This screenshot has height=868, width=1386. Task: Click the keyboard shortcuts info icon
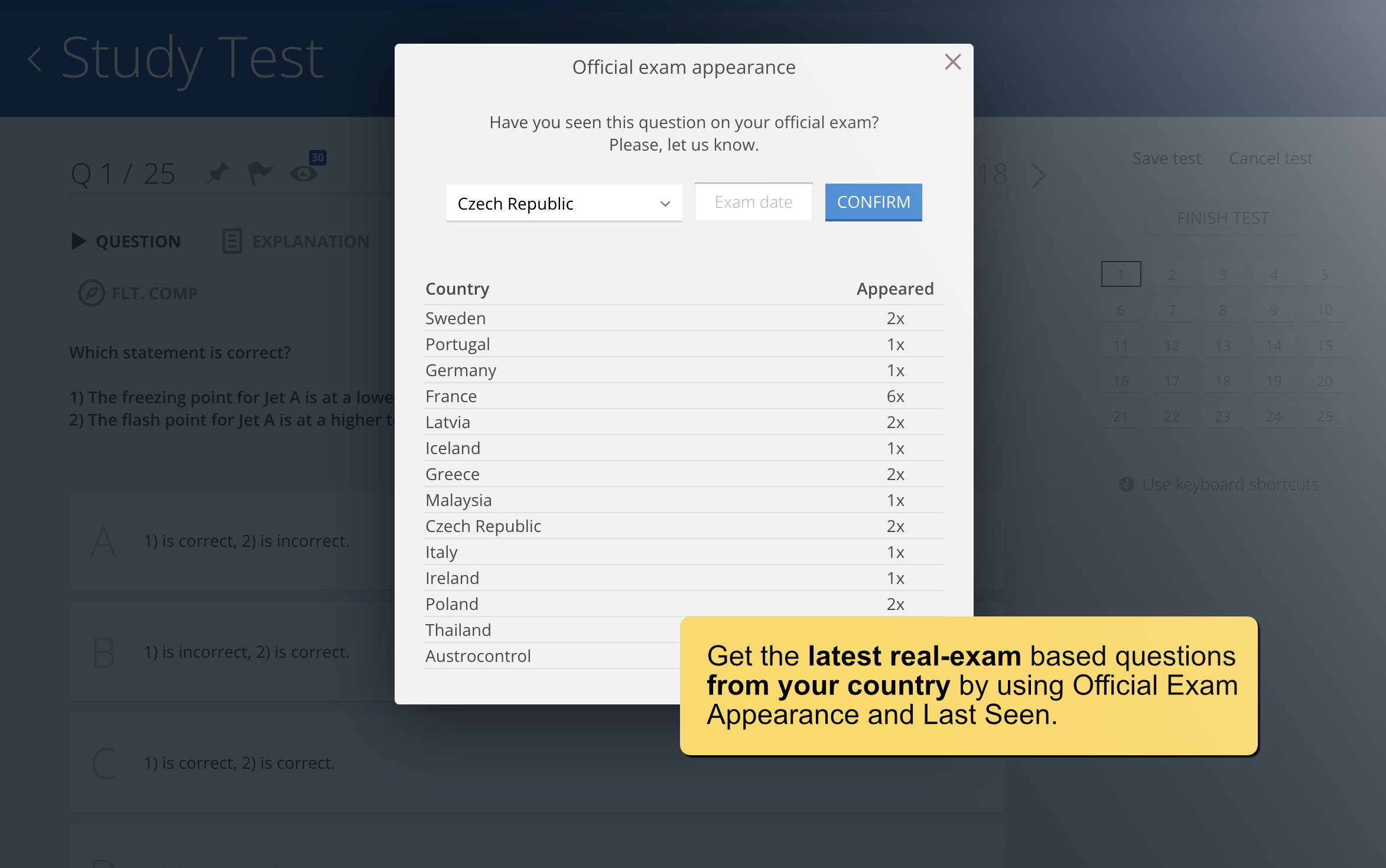[x=1126, y=484]
